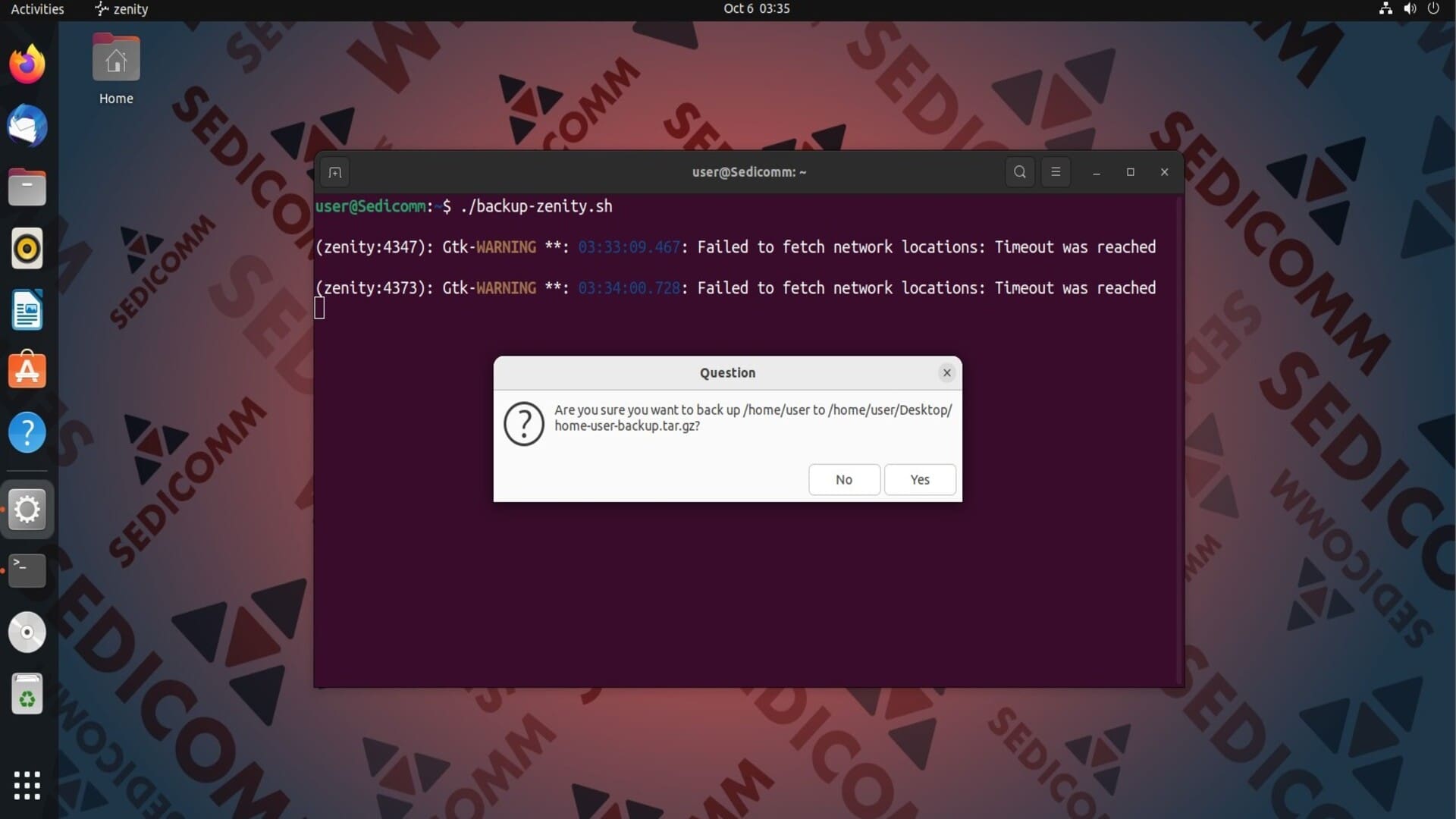Select Terminal icon in dock
The height and width of the screenshot is (819, 1456).
pyautogui.click(x=27, y=570)
